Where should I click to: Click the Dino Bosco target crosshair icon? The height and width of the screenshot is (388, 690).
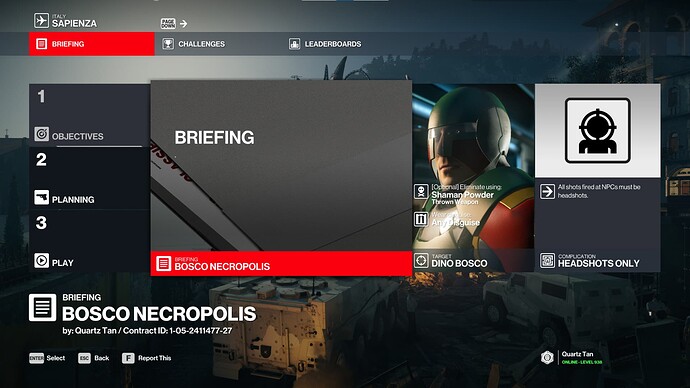click(421, 260)
